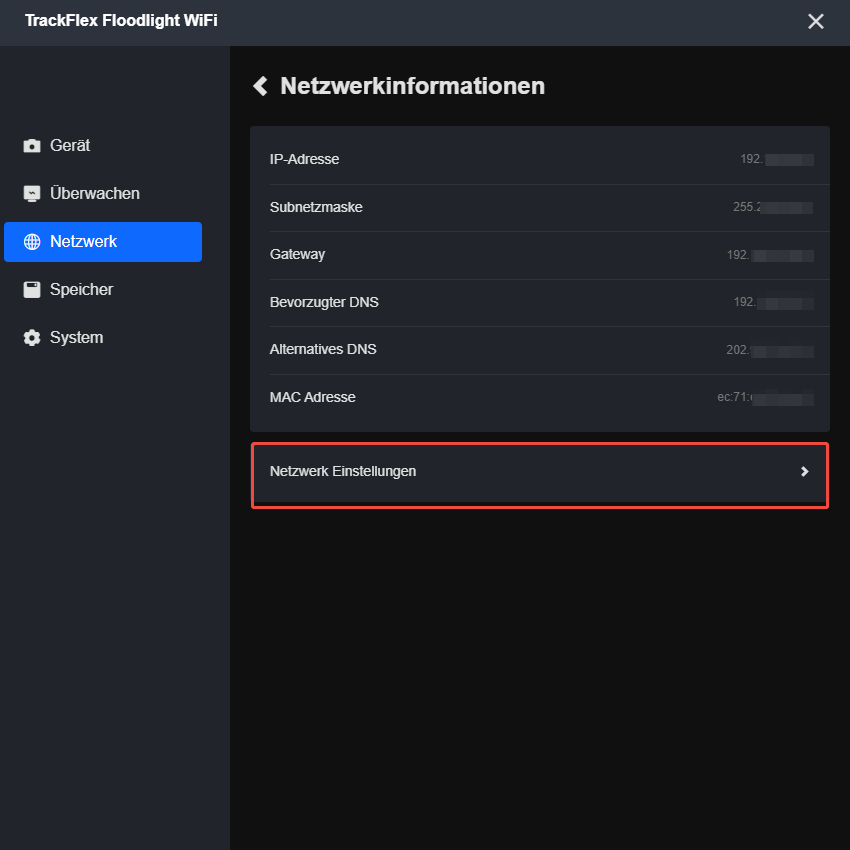Go to the System section

[103, 338]
